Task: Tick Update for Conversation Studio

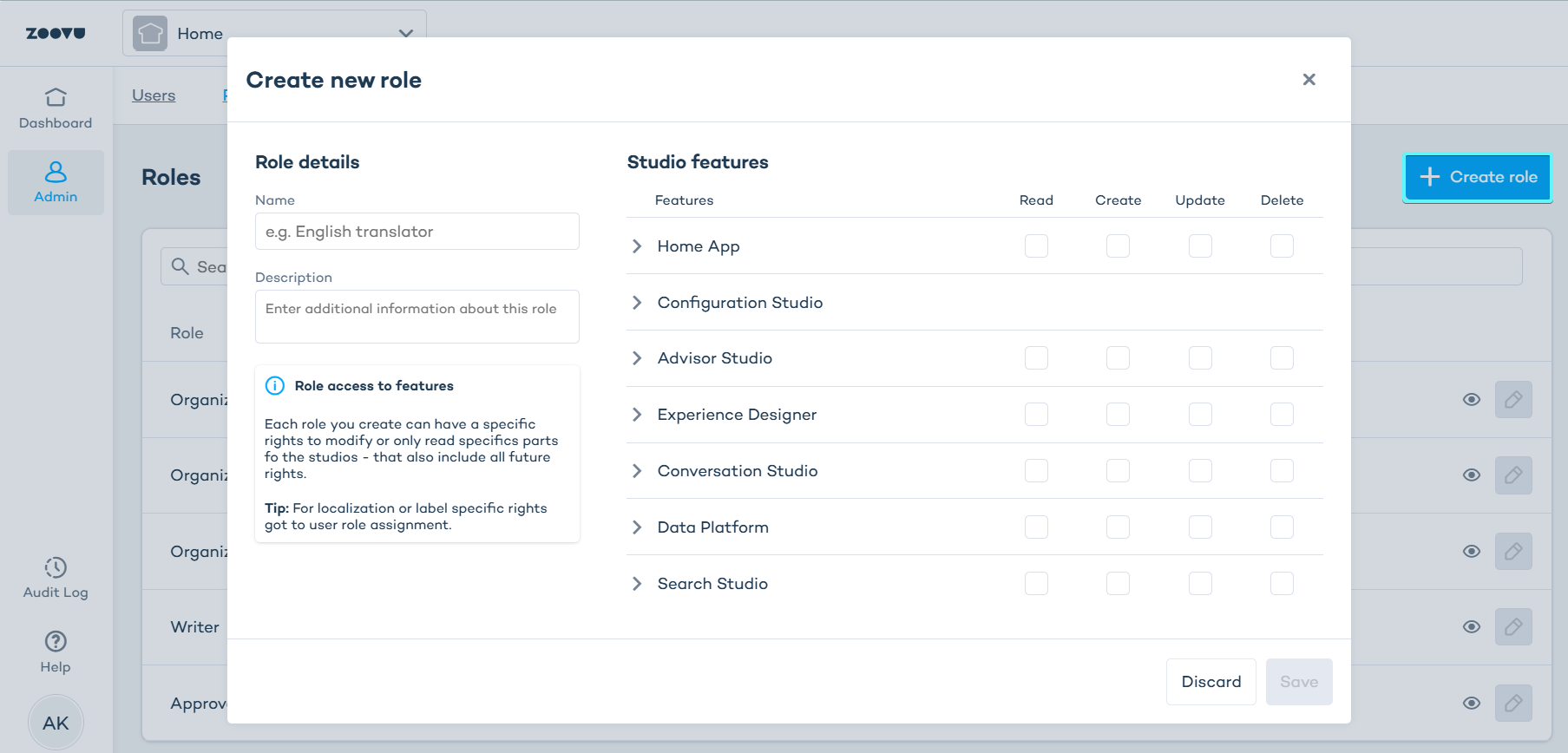Action: (x=1200, y=471)
